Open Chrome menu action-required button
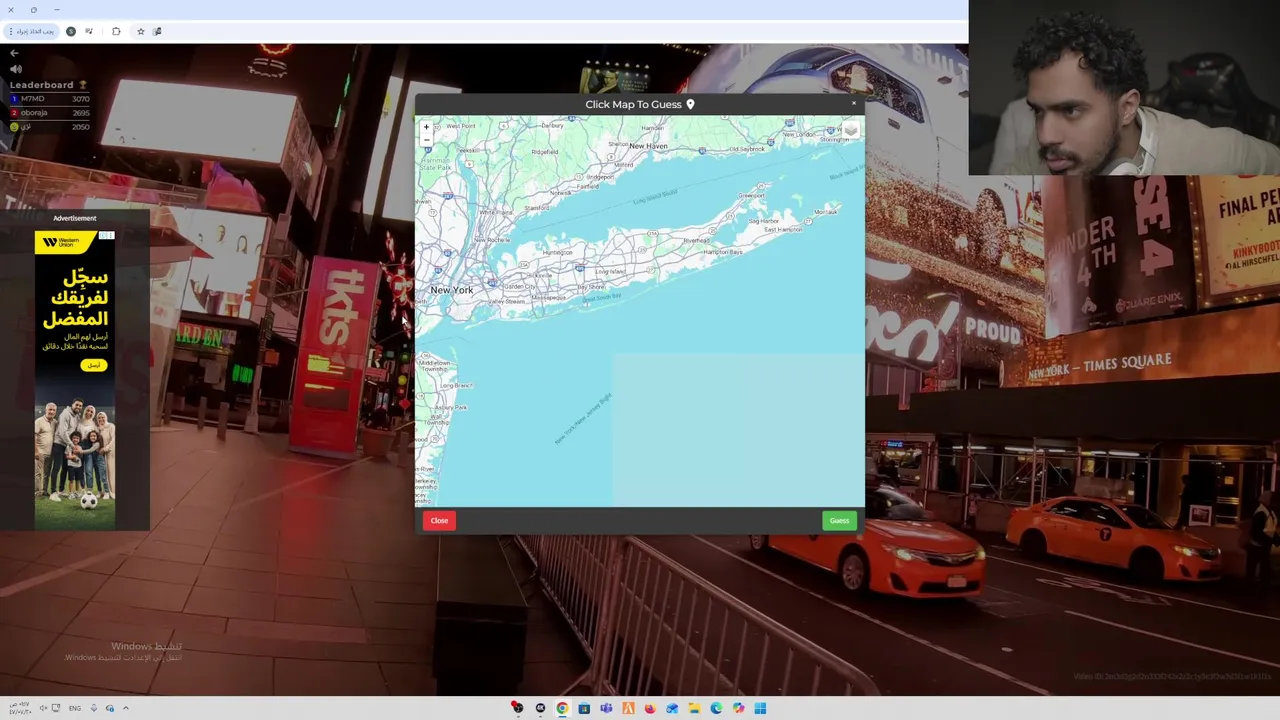 tap(30, 31)
